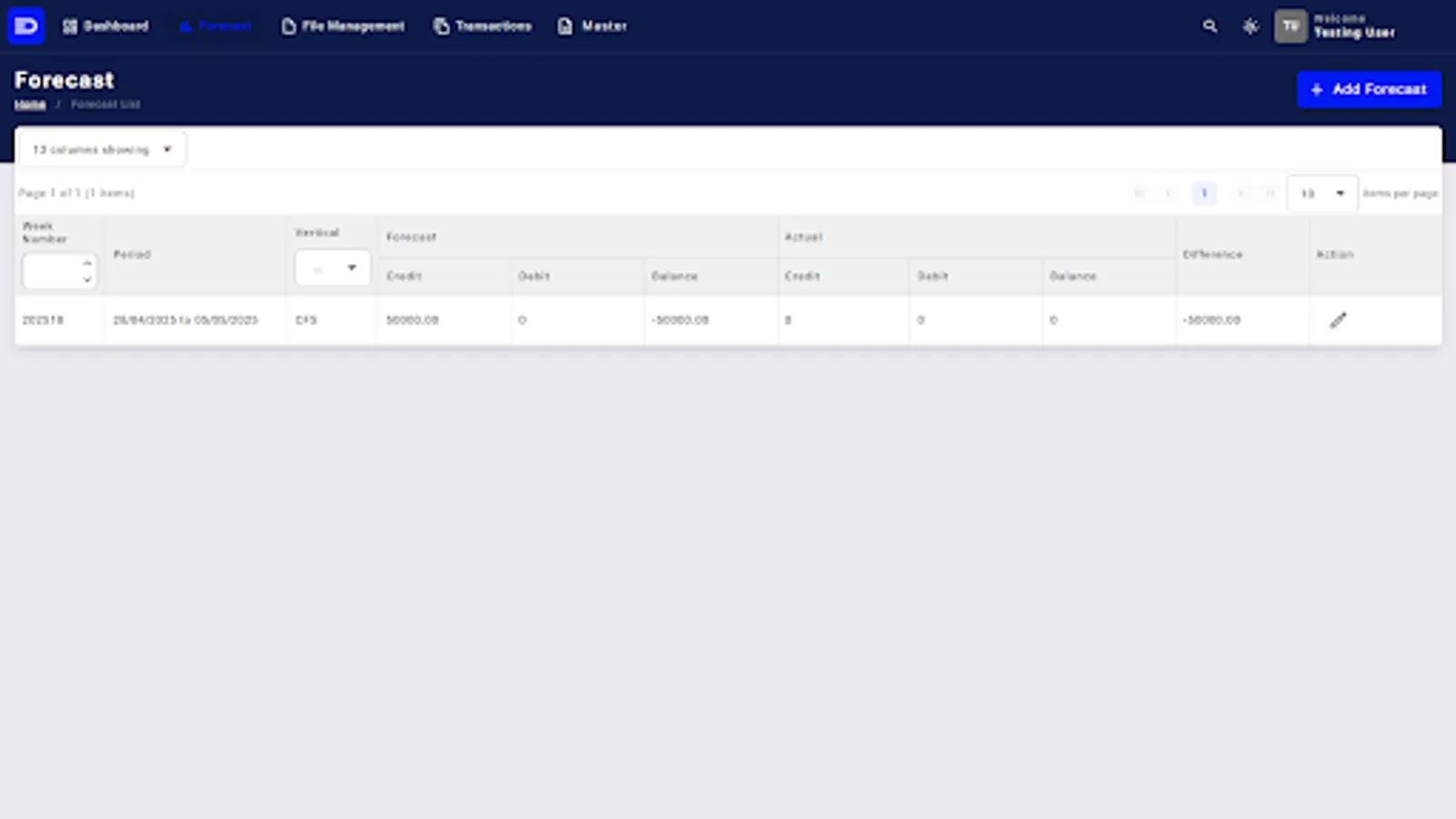This screenshot has height=819, width=1456.
Task: Click the Master page icon
Action: coord(565,26)
